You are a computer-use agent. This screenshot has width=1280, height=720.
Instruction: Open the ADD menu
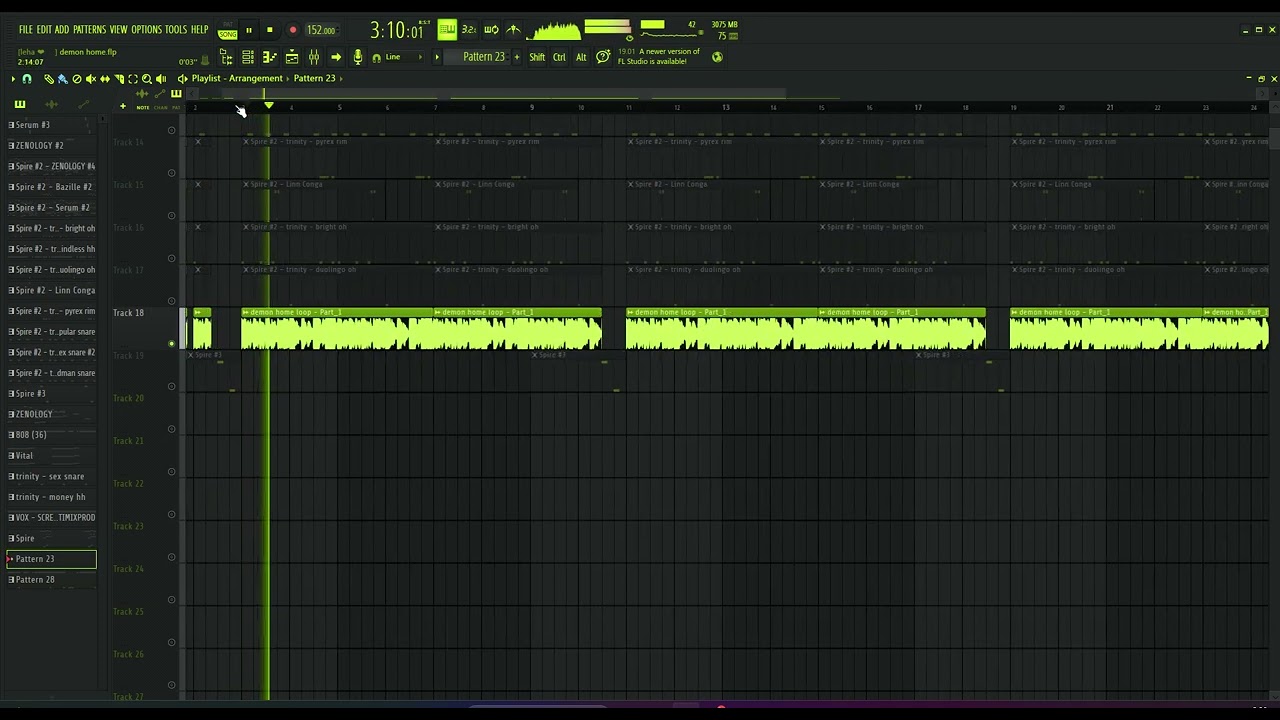[62, 30]
